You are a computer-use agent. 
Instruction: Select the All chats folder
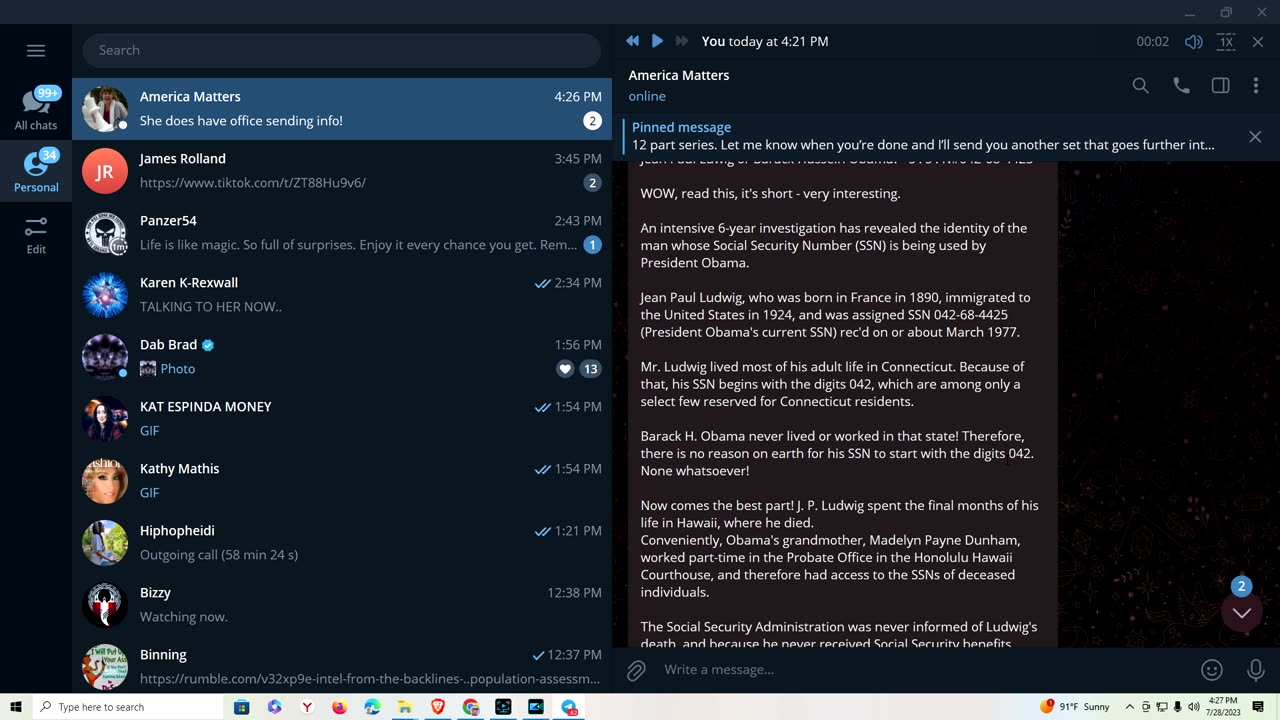[36, 109]
